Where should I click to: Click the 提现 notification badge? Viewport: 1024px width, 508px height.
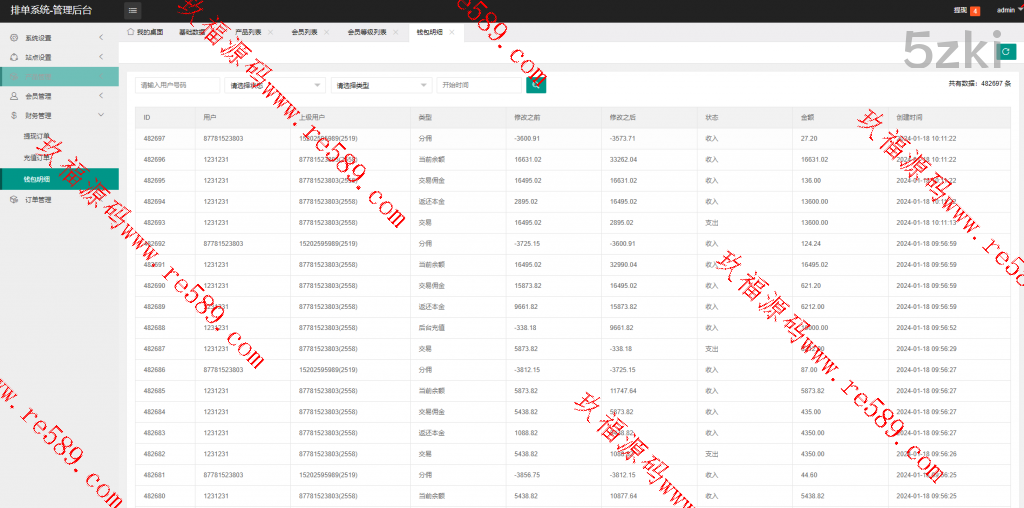[975, 11]
